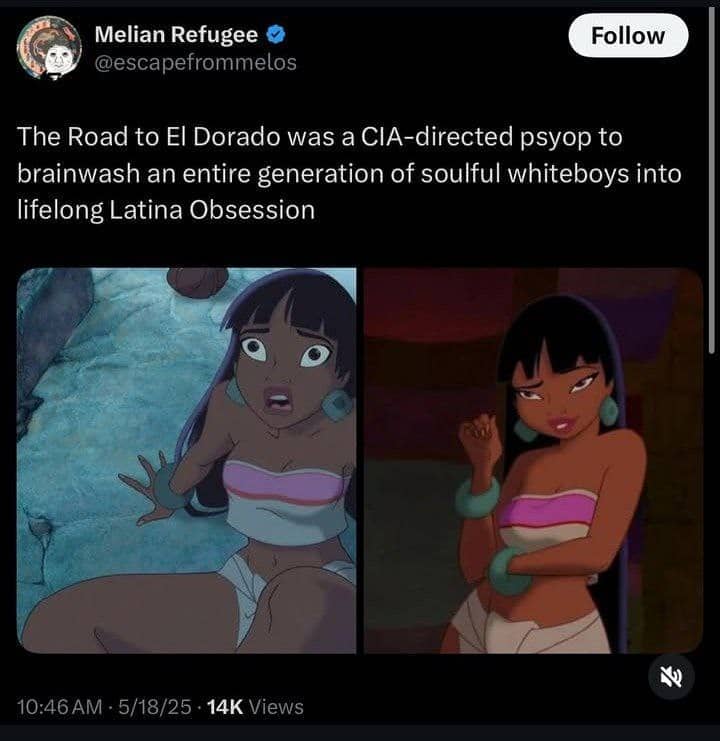Unmute the video with the speaker icon
Image resolution: width=720 pixels, height=741 pixels.
pos(671,677)
